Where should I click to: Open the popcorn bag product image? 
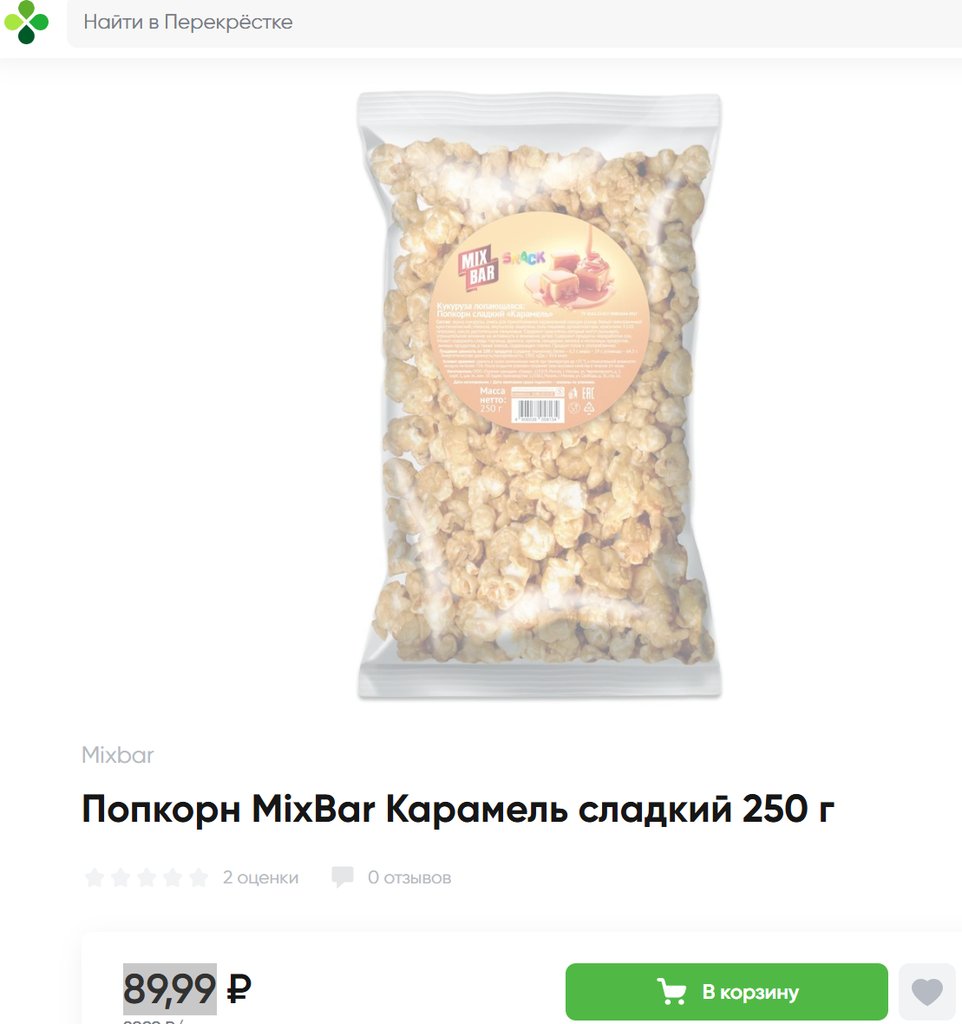pyautogui.click(x=539, y=396)
